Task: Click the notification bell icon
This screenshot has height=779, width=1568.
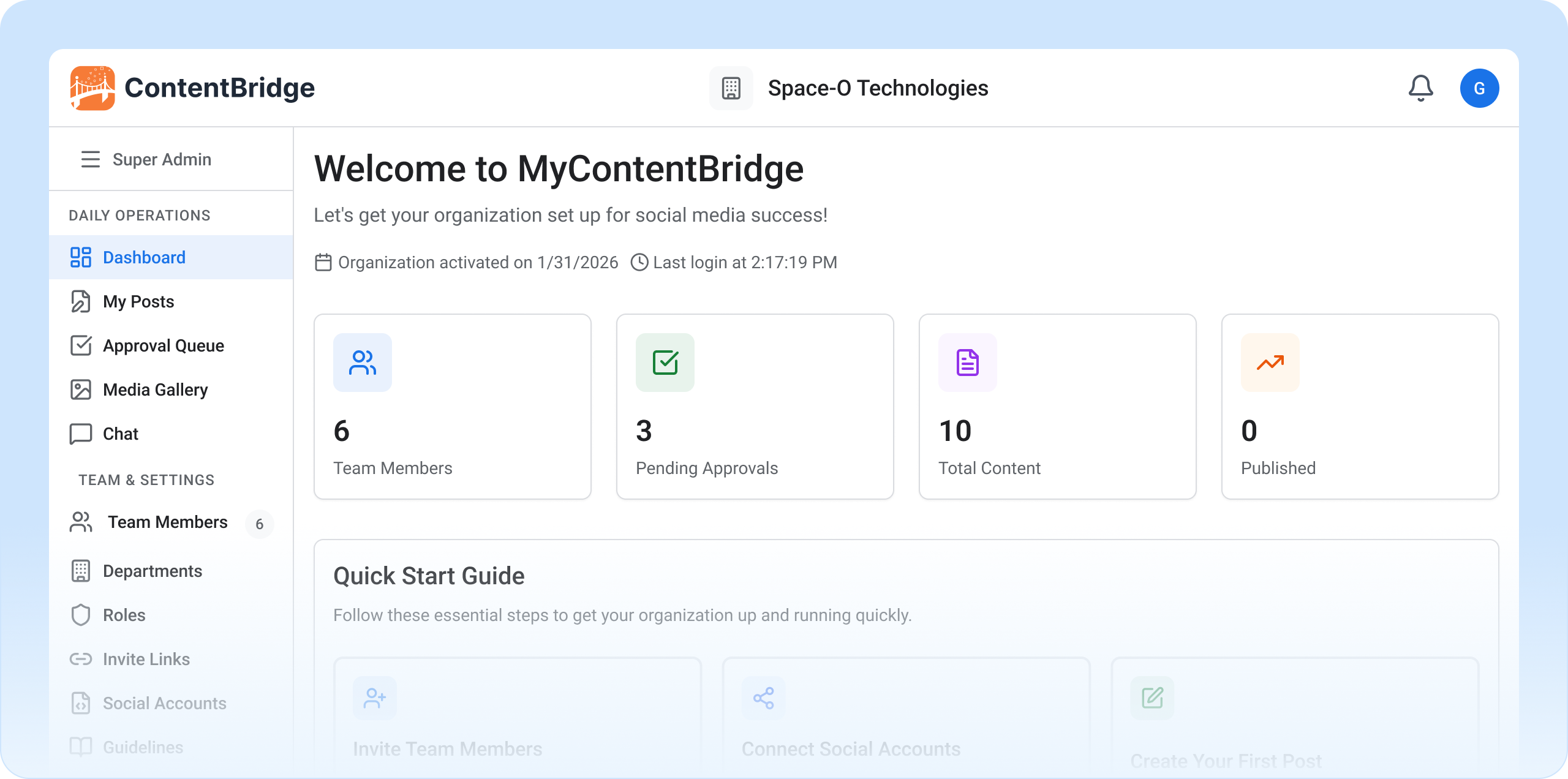Action: point(1420,88)
